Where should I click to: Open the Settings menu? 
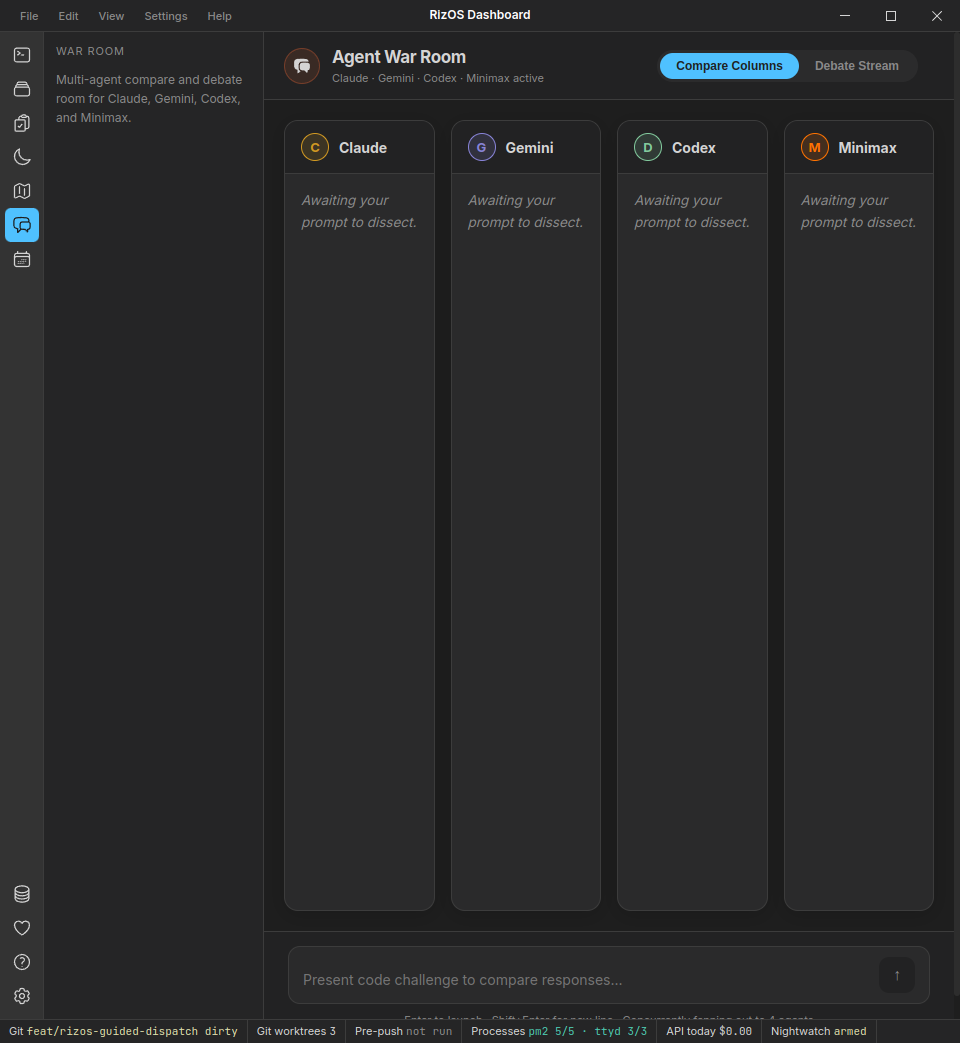(x=166, y=16)
